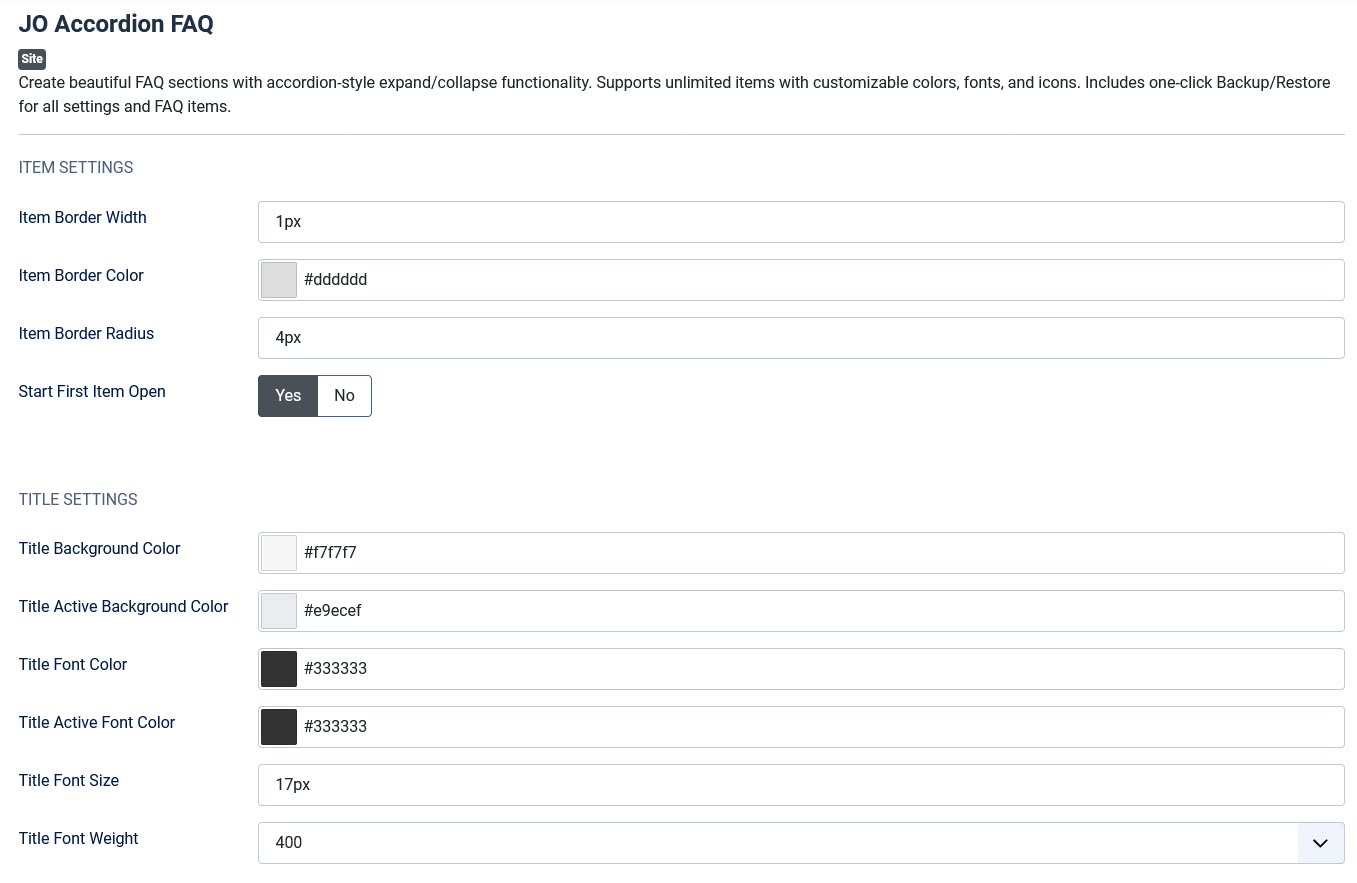This screenshot has height=883, width=1357.
Task: Click the Start First Item Open label
Action: (x=92, y=392)
